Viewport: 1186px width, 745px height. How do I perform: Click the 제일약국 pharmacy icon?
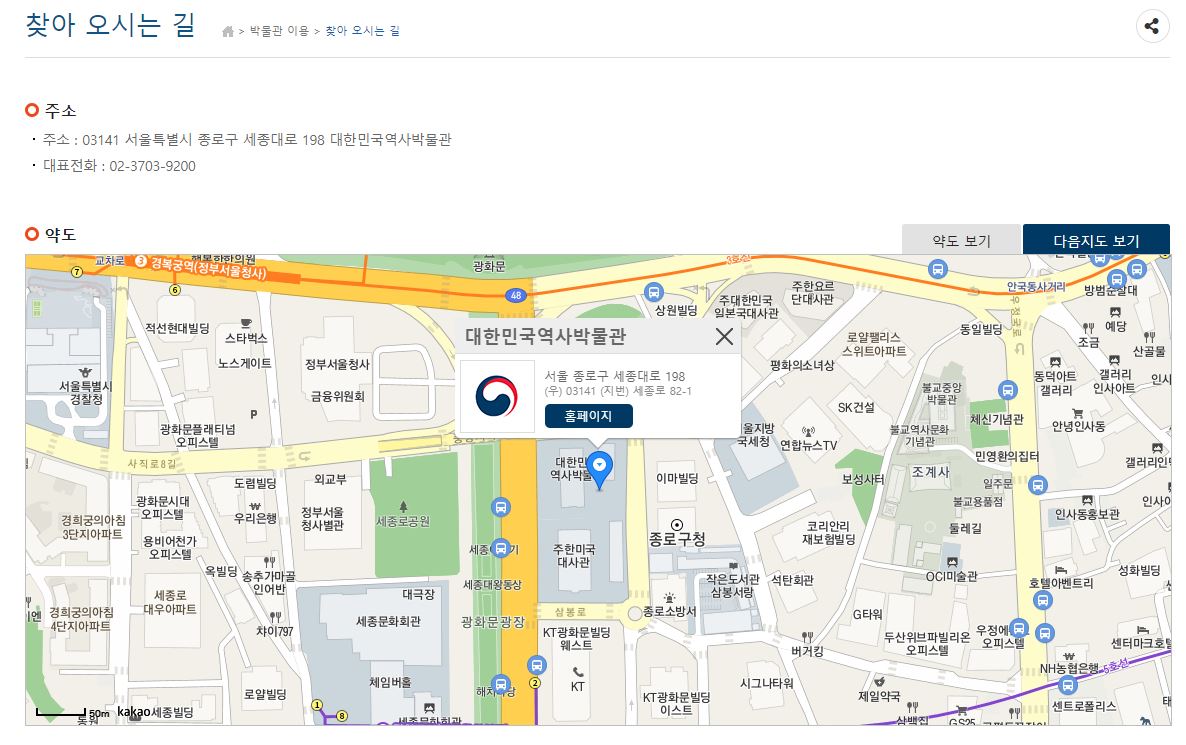click(x=879, y=681)
